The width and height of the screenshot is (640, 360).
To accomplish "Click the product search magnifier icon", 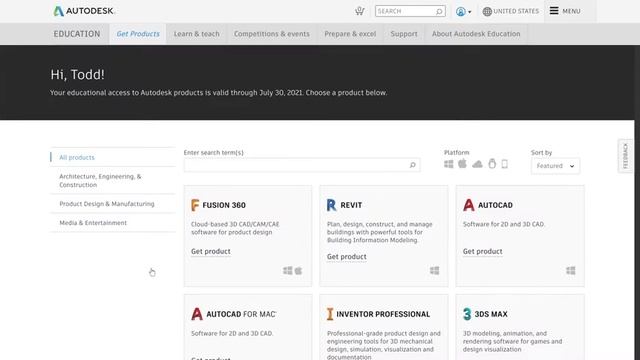I will [413, 165].
